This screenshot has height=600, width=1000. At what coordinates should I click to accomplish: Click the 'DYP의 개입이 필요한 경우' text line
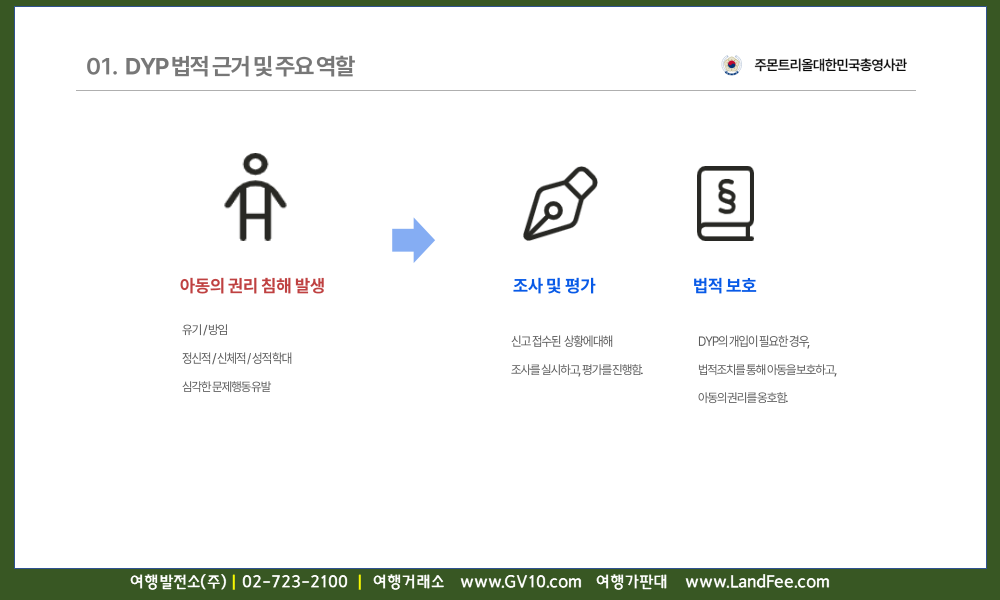[754, 341]
